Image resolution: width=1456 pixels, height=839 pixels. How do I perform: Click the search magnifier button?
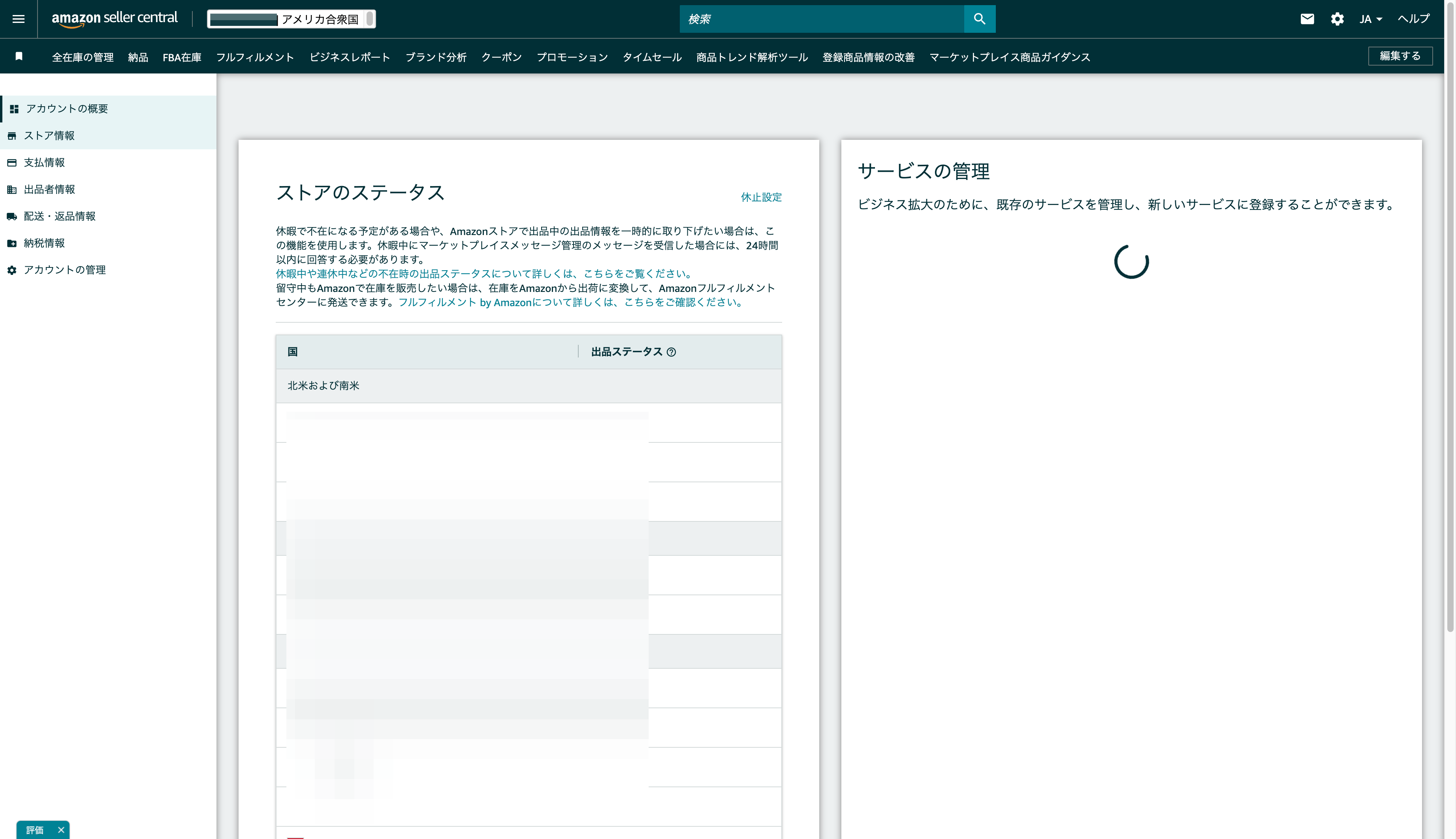coord(980,19)
